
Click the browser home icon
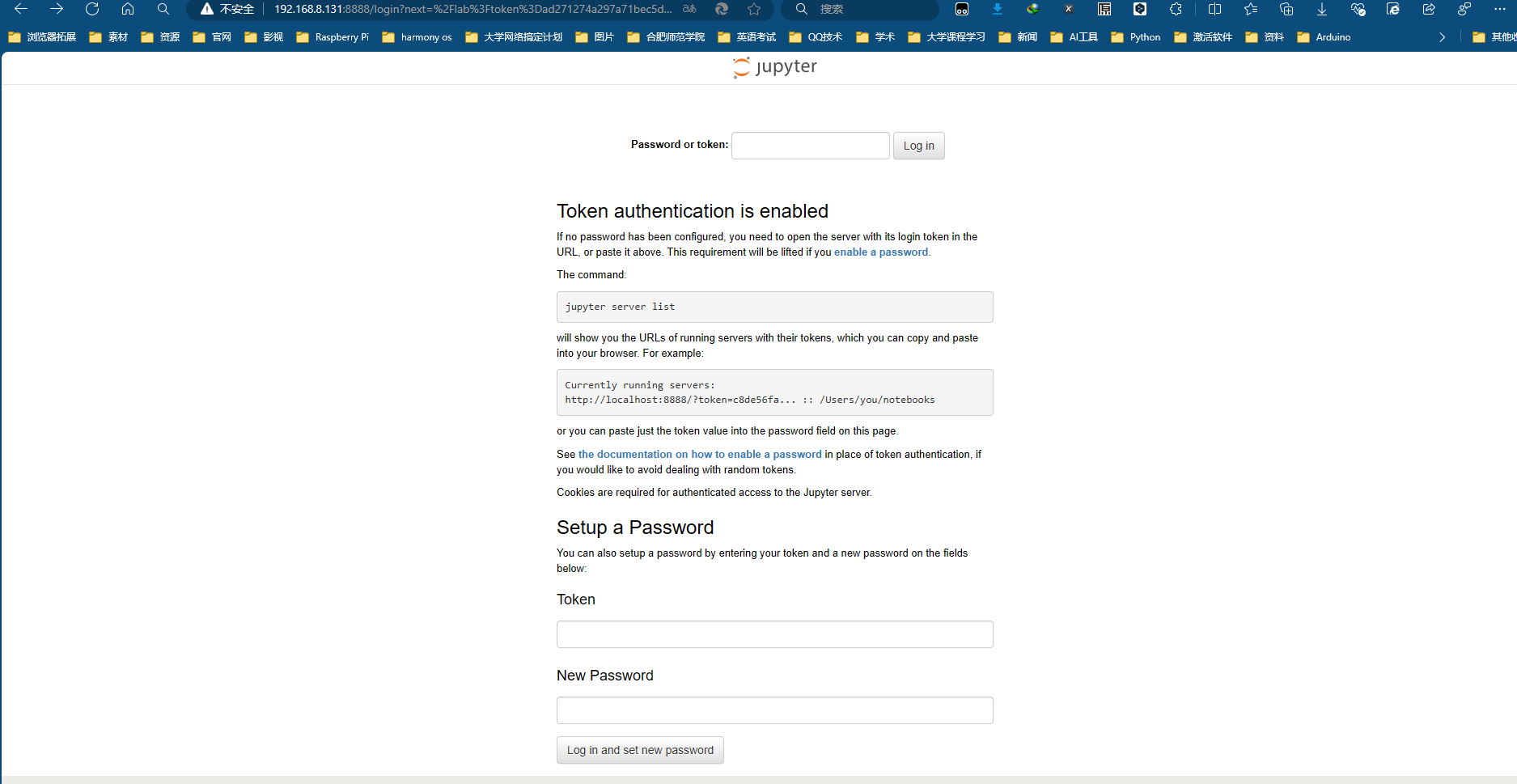click(x=127, y=9)
